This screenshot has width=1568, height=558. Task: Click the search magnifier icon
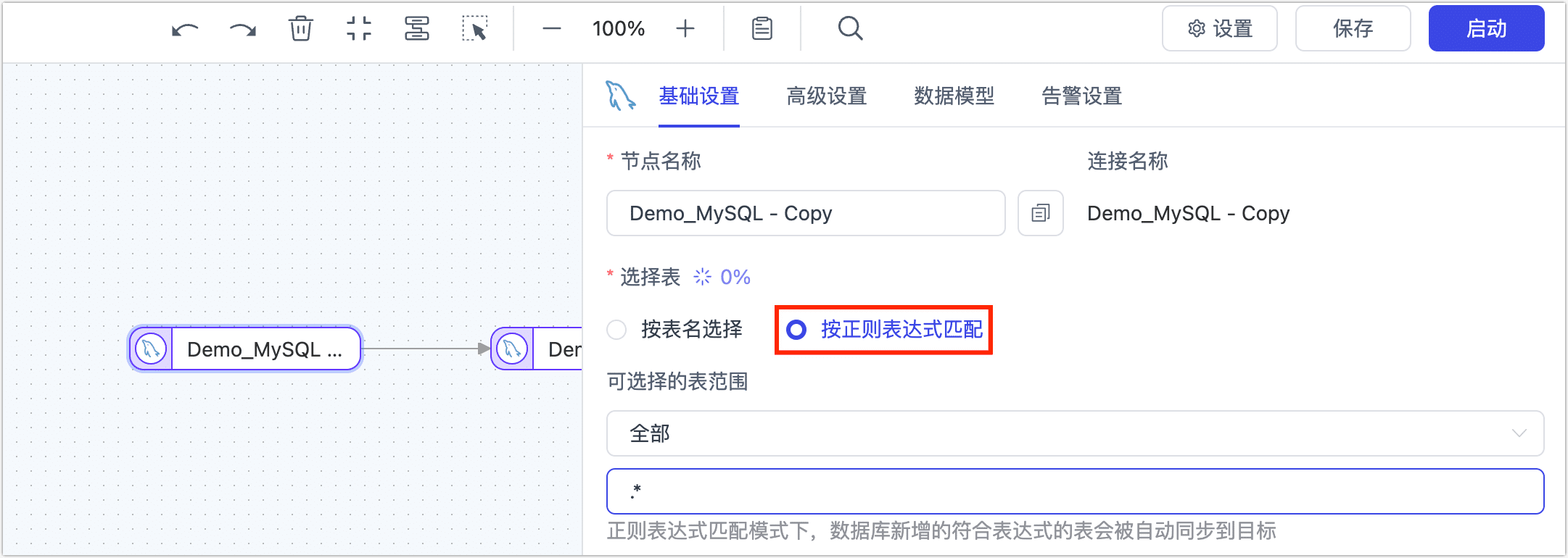tap(850, 29)
